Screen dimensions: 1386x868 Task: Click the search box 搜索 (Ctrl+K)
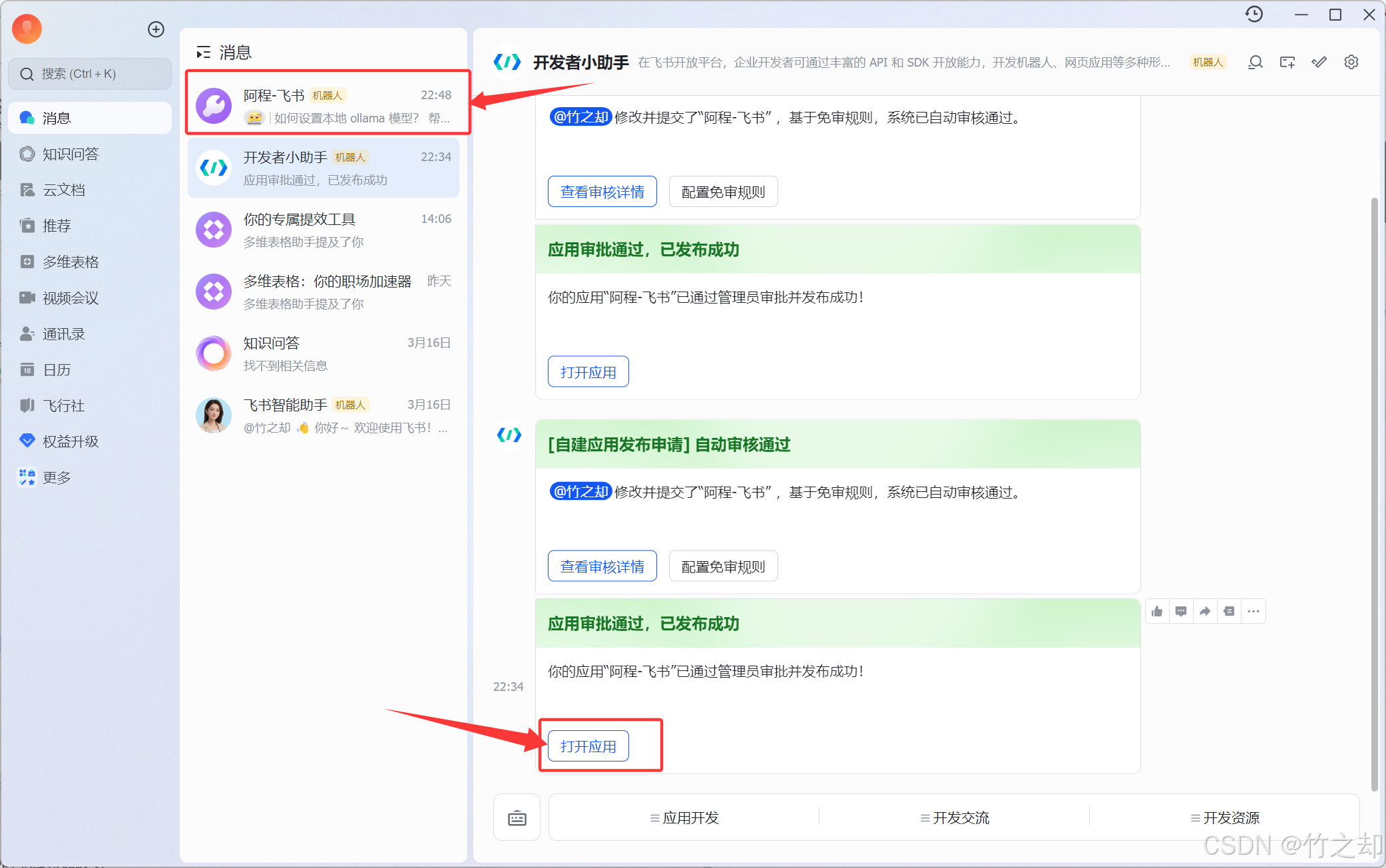(90, 74)
